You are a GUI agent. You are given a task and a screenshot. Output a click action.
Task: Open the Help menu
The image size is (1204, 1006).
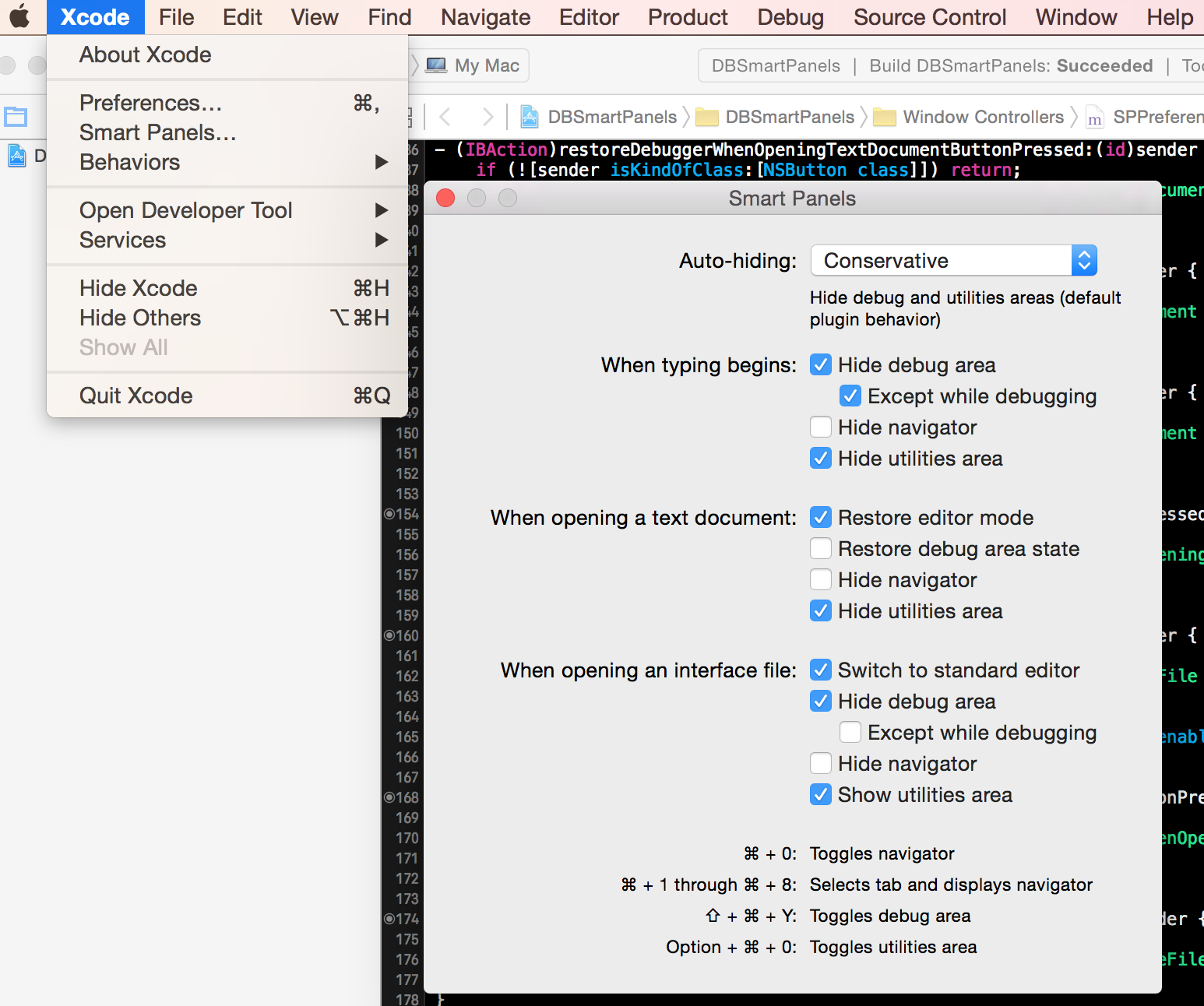[x=1170, y=17]
